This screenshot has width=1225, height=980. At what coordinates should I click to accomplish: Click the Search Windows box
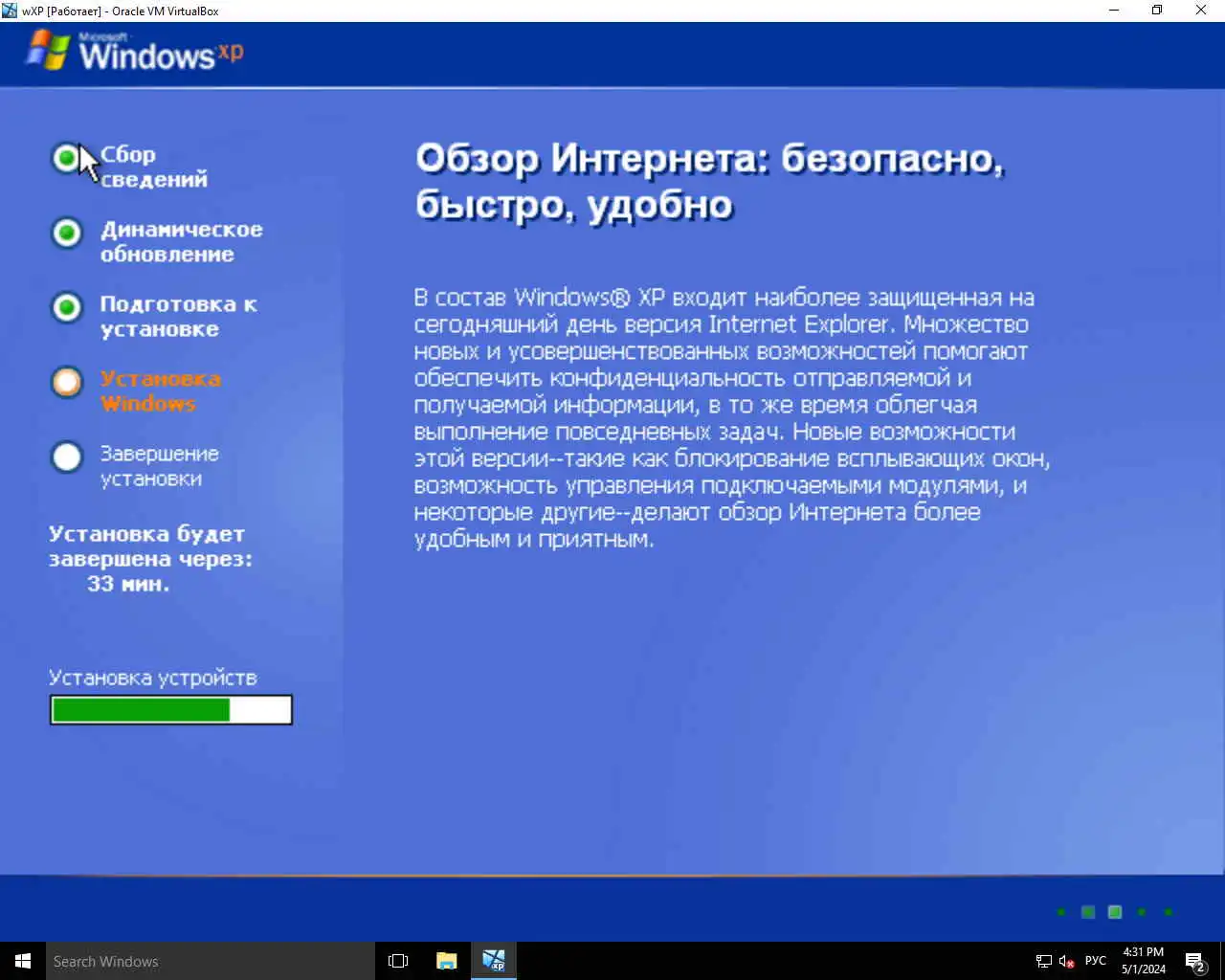[211, 961]
